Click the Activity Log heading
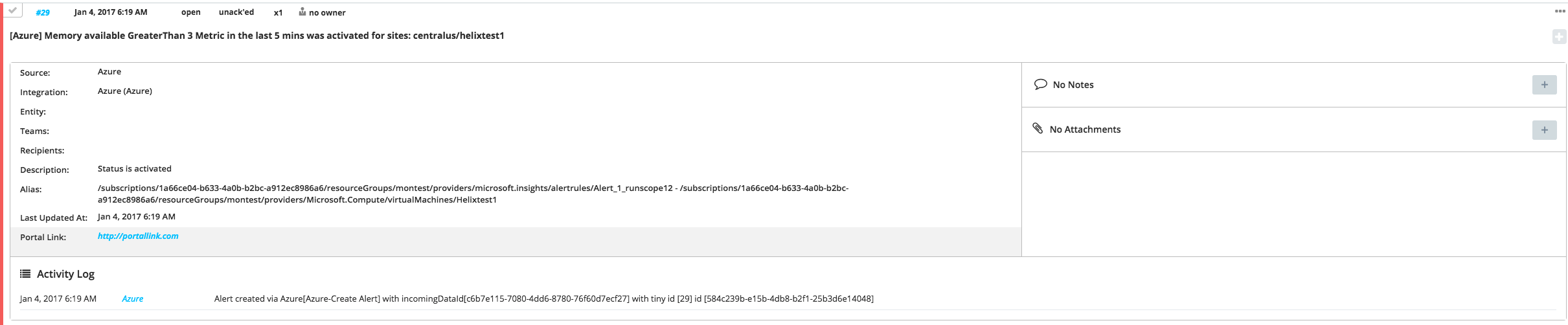 [65, 274]
